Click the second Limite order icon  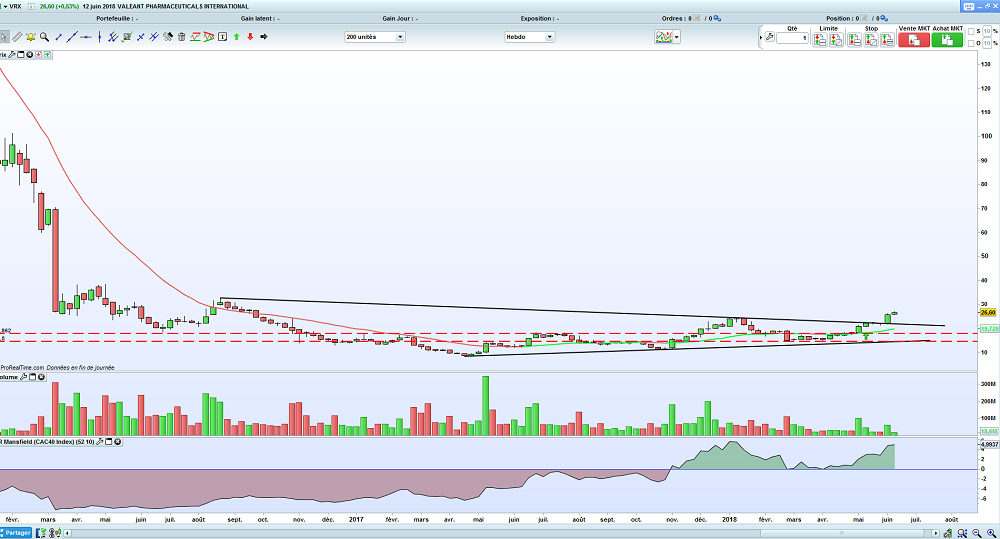(x=836, y=40)
